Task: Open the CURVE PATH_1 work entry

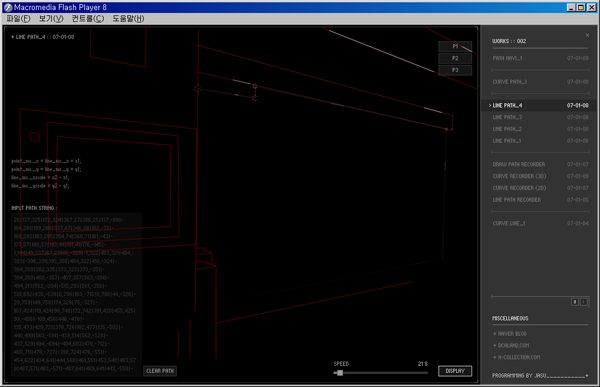Action: 540,82
